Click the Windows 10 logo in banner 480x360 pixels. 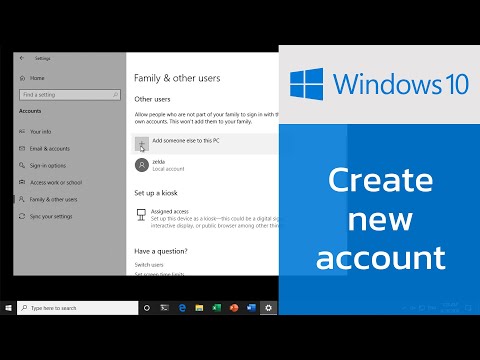[306, 84]
